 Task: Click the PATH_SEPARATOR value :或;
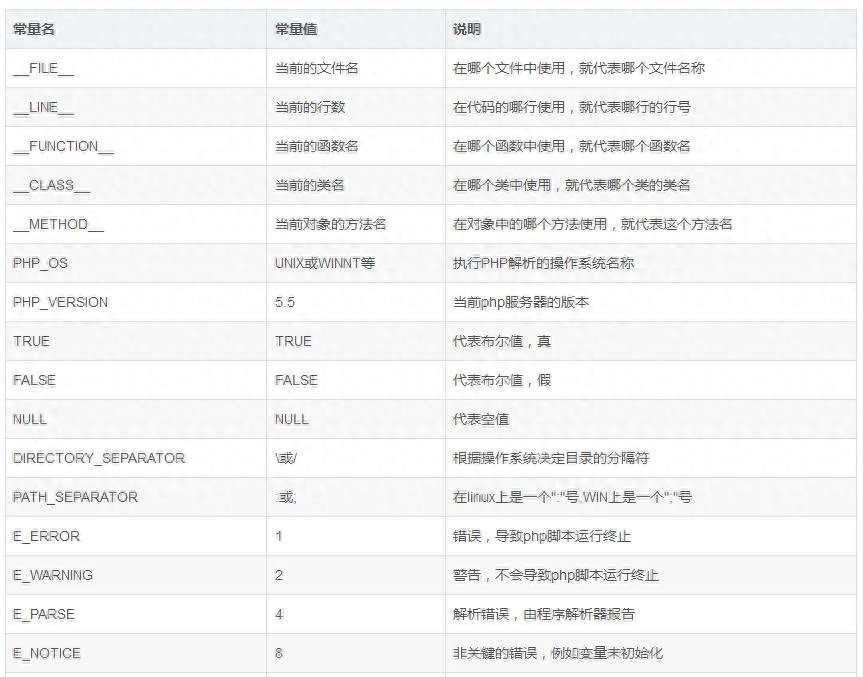coord(286,498)
